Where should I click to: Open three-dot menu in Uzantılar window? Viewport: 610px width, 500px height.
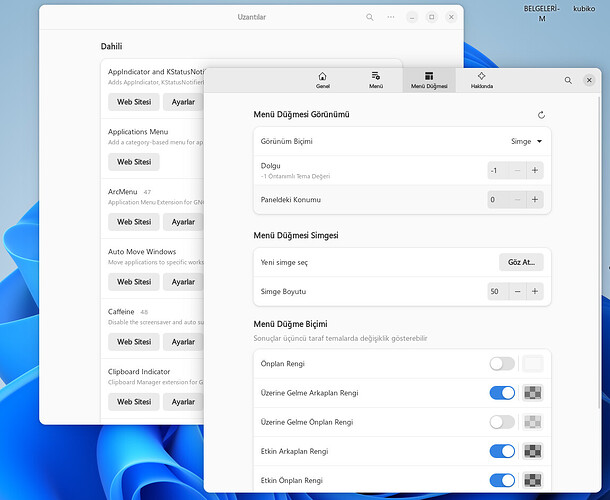tap(391, 17)
